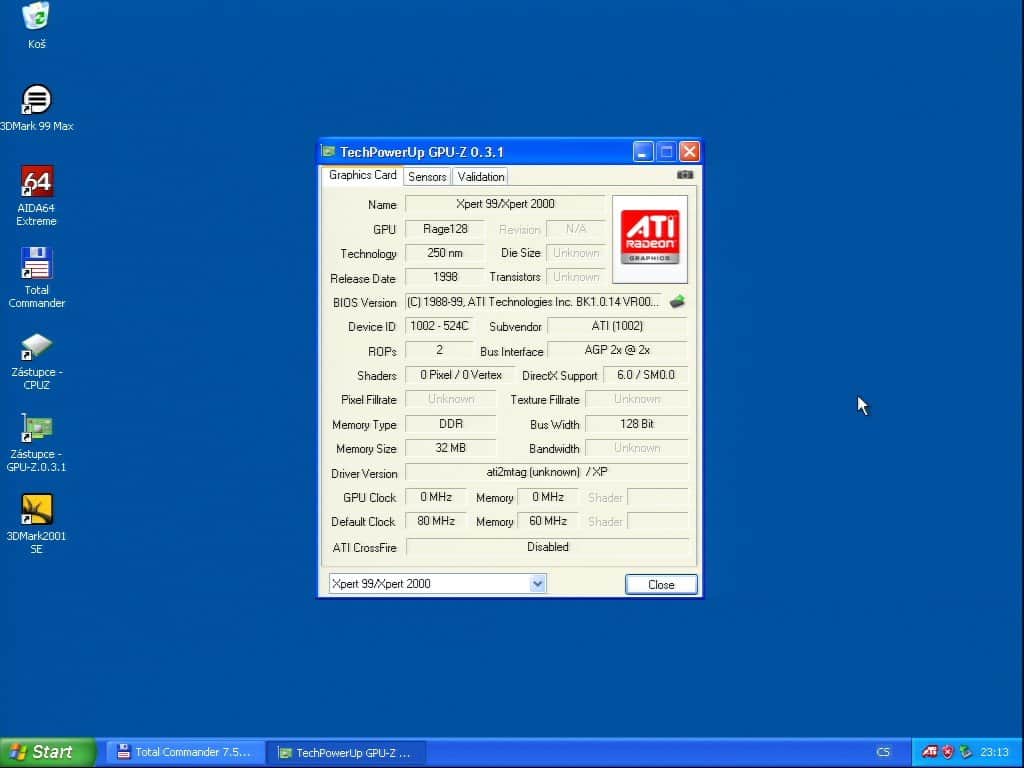Click the GPU-Z window title text
This screenshot has width=1024, height=768.
pos(422,152)
